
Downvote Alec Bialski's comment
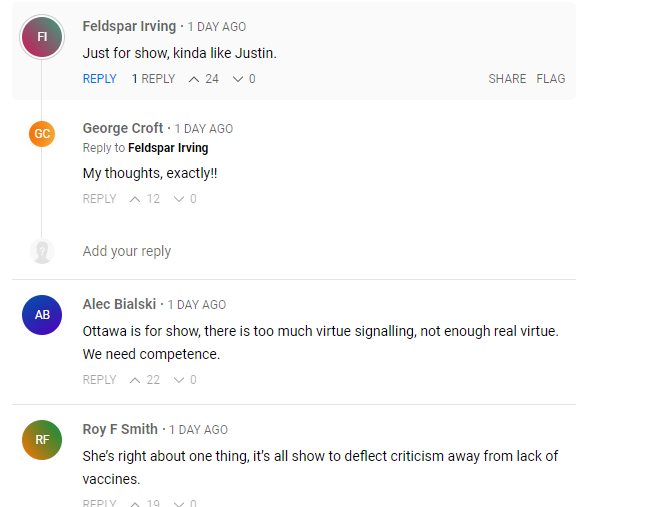click(x=179, y=380)
